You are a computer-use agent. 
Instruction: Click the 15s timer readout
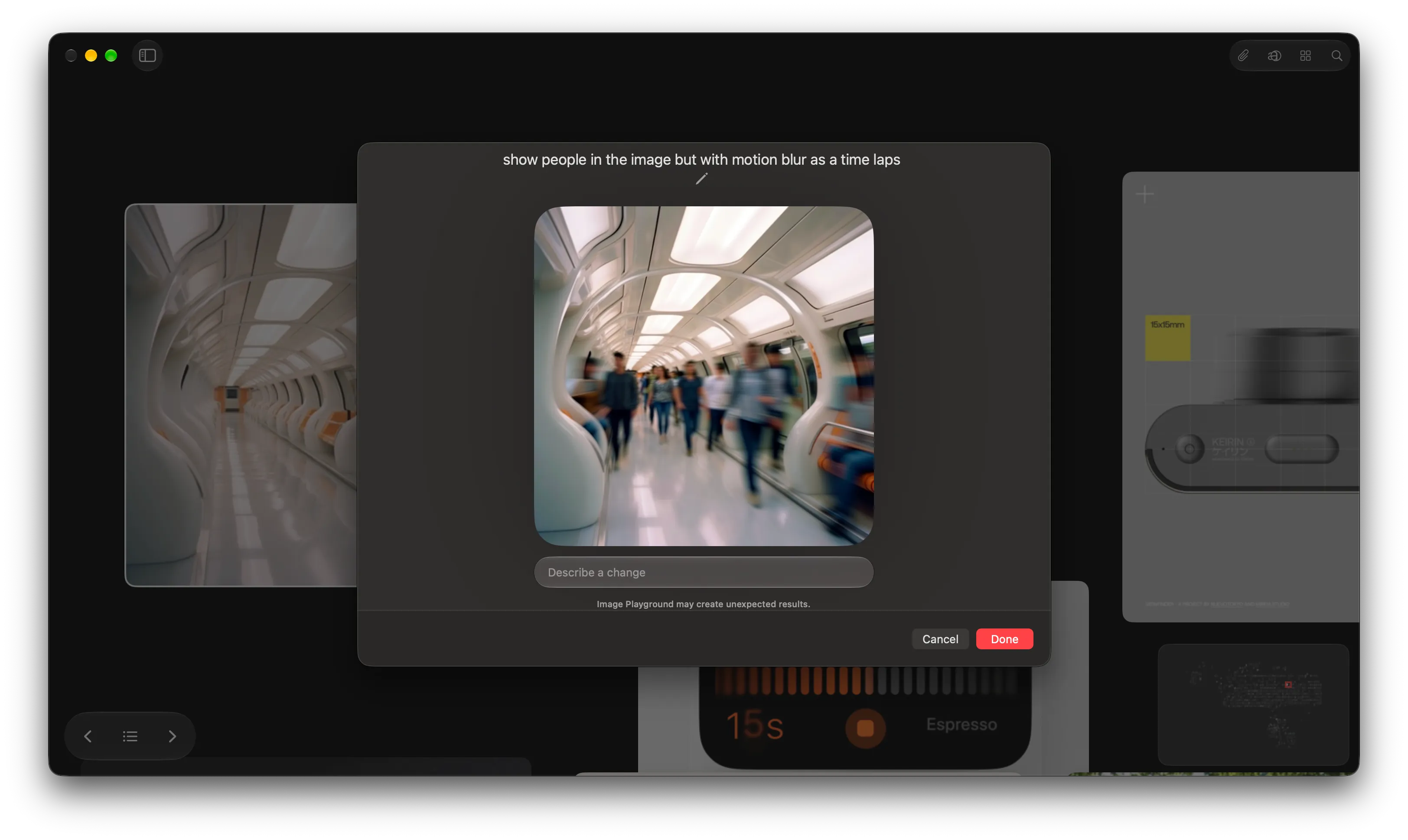click(755, 725)
